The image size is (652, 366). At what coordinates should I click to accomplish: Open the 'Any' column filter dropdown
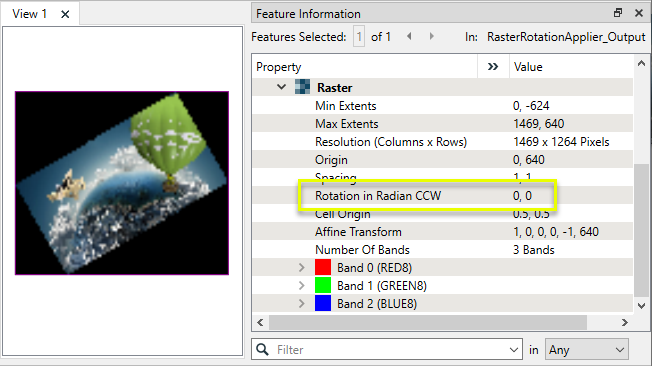click(x=586, y=349)
